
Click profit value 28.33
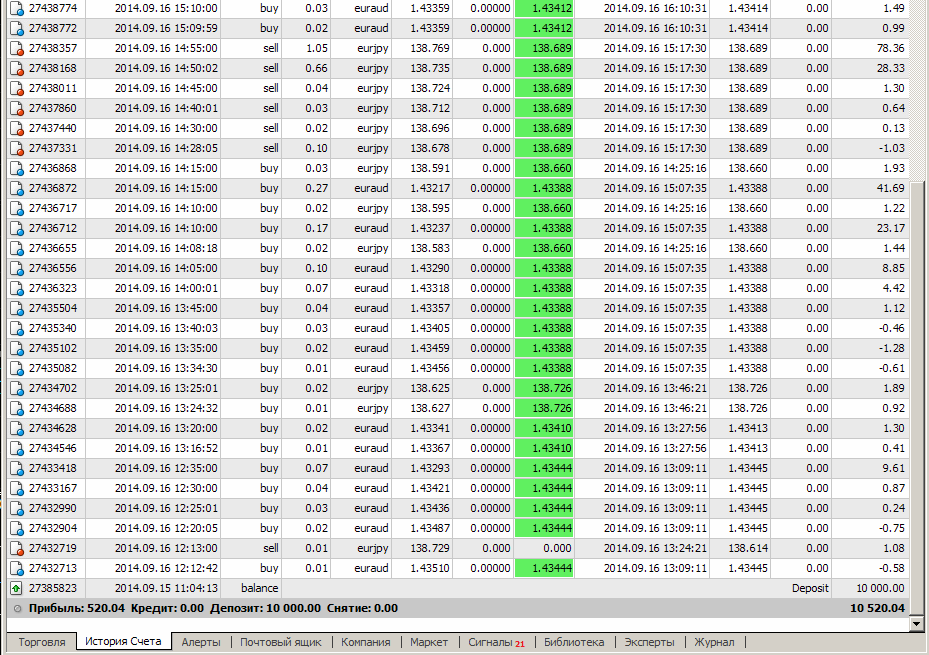(890, 68)
